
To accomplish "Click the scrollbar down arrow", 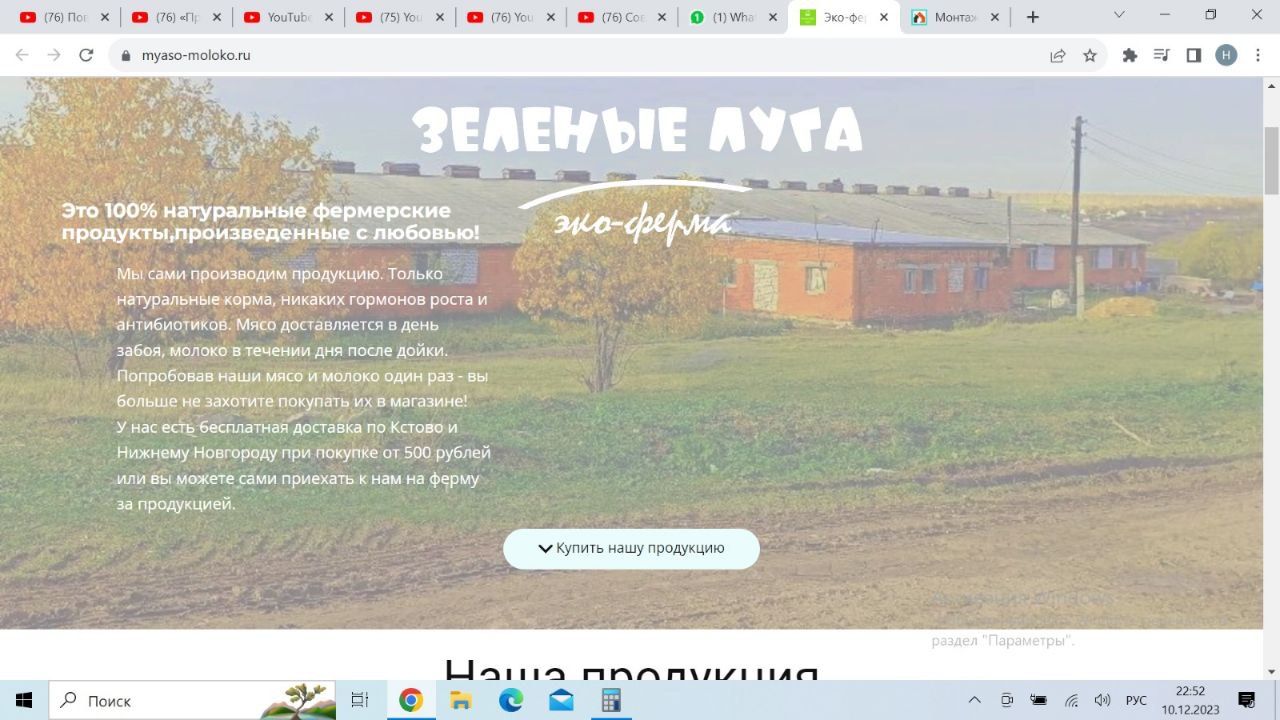I will tap(1271, 671).
